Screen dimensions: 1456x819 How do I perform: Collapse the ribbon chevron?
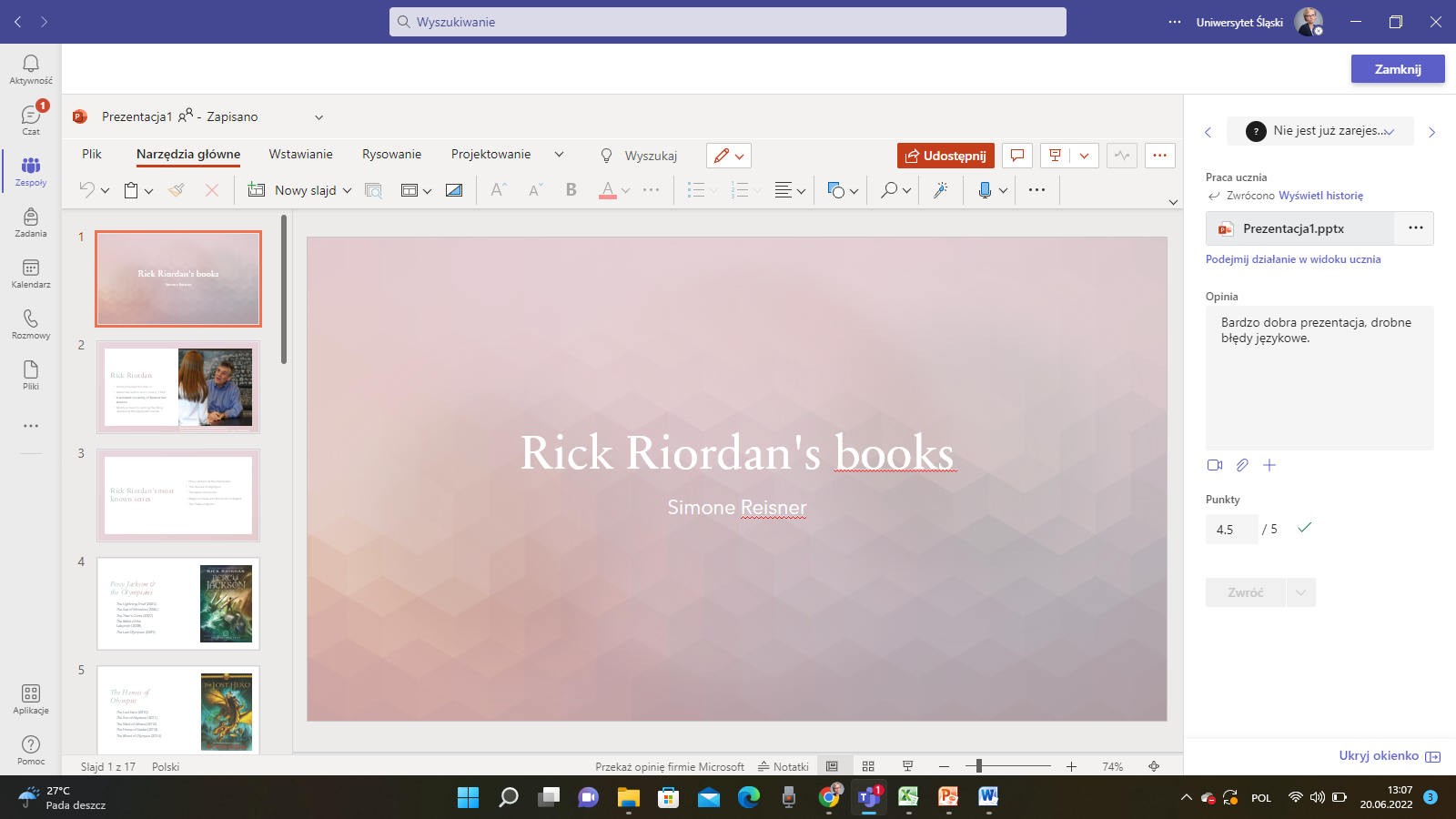pos(1173,202)
